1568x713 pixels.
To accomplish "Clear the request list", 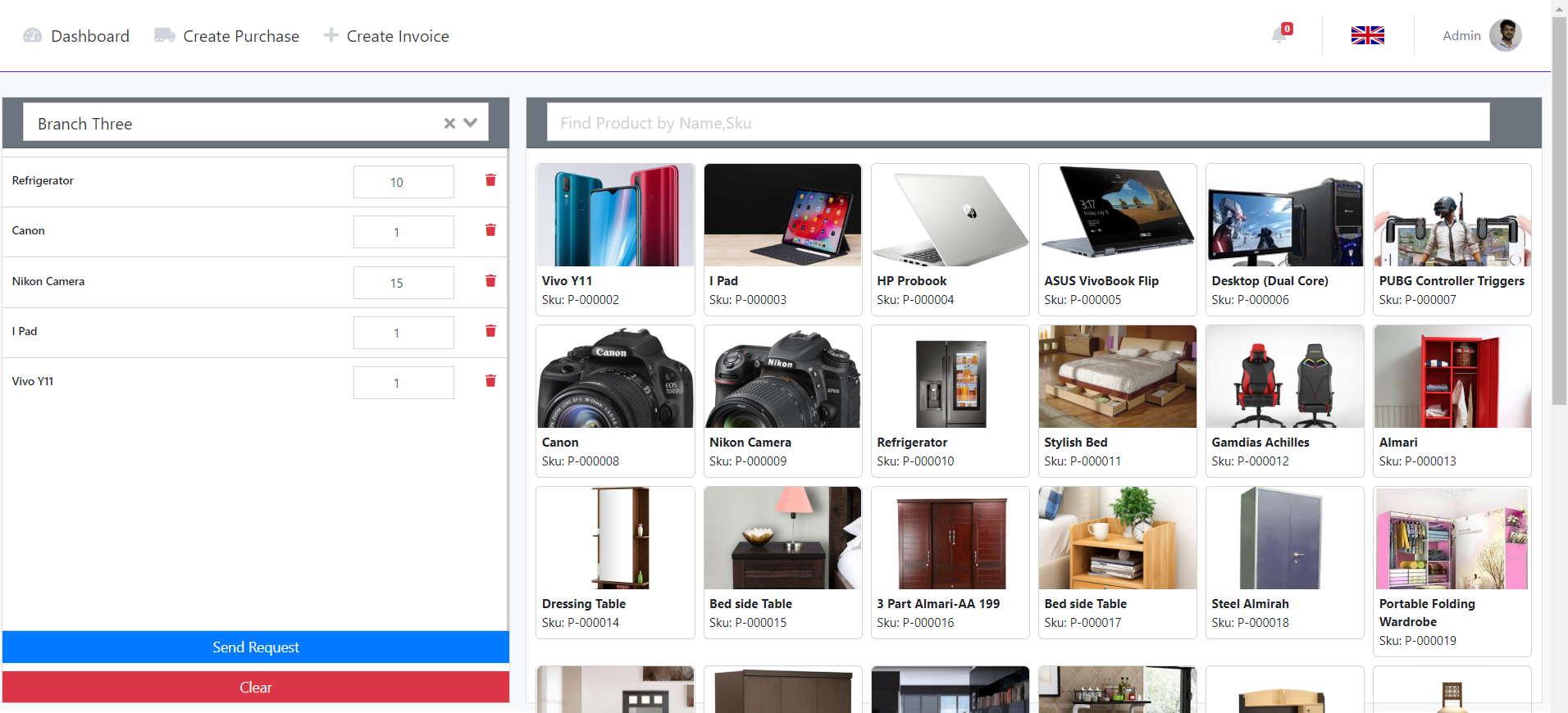I will [256, 687].
